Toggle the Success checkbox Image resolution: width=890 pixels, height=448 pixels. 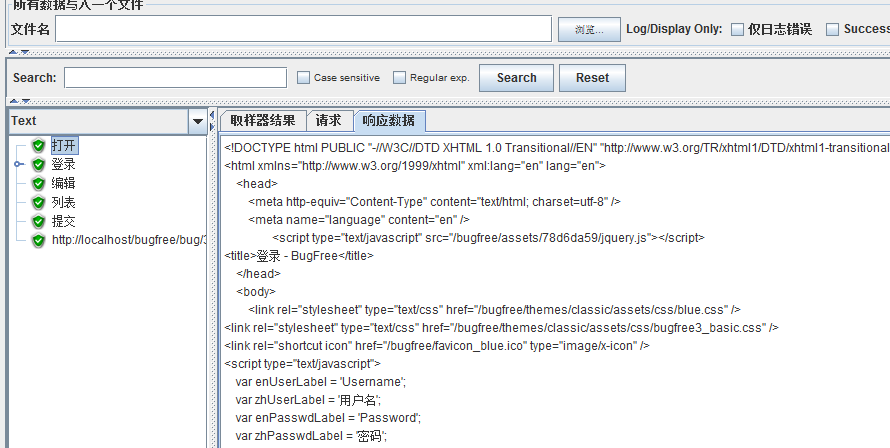(832, 30)
